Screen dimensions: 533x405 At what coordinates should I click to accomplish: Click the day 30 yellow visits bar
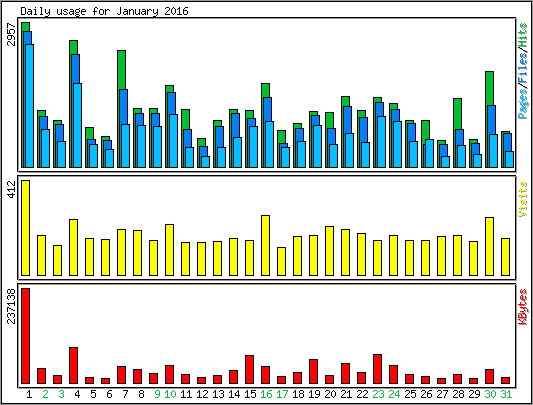coord(489,246)
